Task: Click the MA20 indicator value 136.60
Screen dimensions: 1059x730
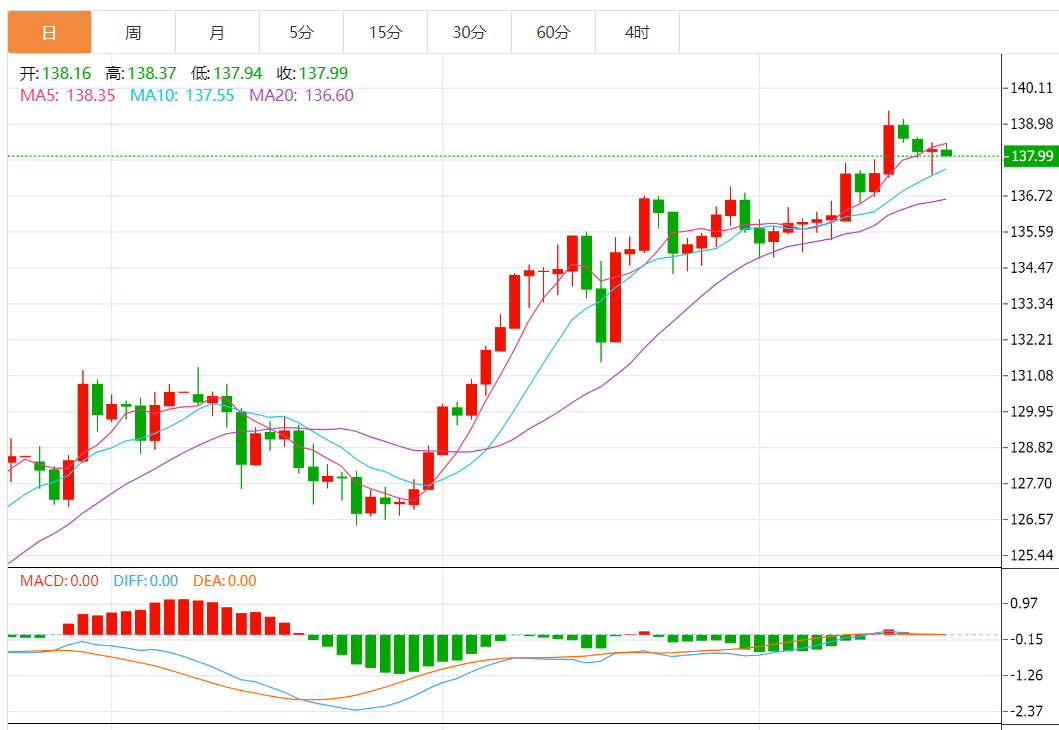Action: 329,95
